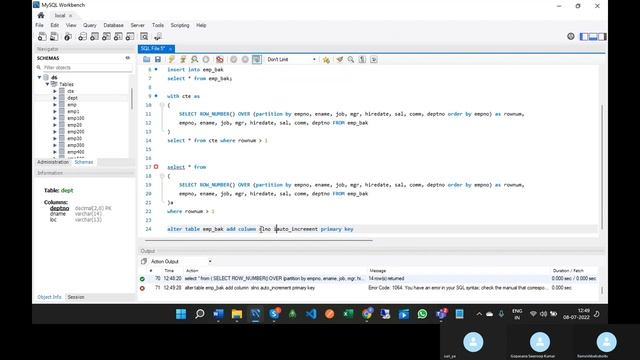Search table data icon in main toolbar
Viewport: 640px width, 360px height.
tap(144, 37)
